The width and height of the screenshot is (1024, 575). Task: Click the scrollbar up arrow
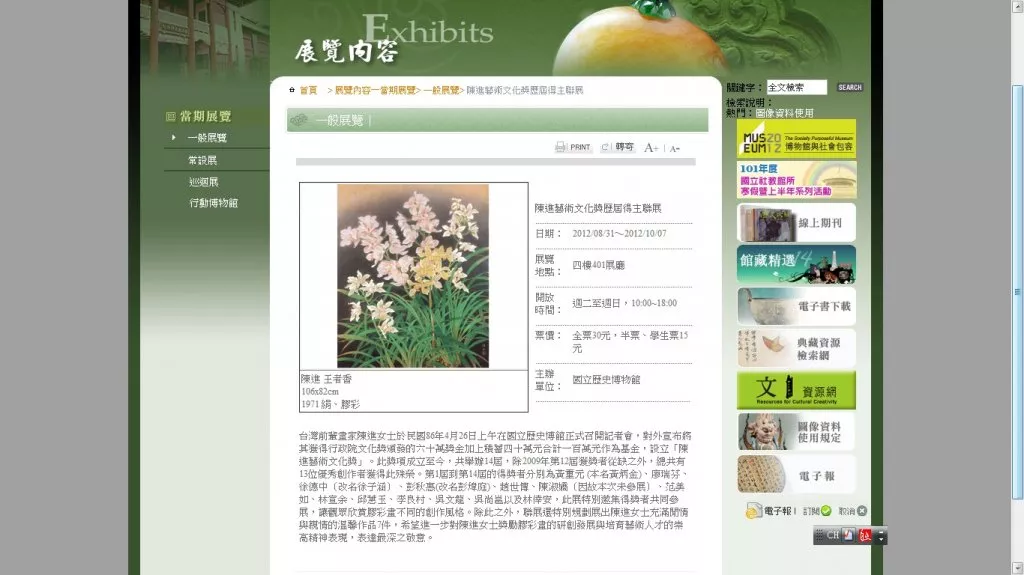click(x=1017, y=7)
